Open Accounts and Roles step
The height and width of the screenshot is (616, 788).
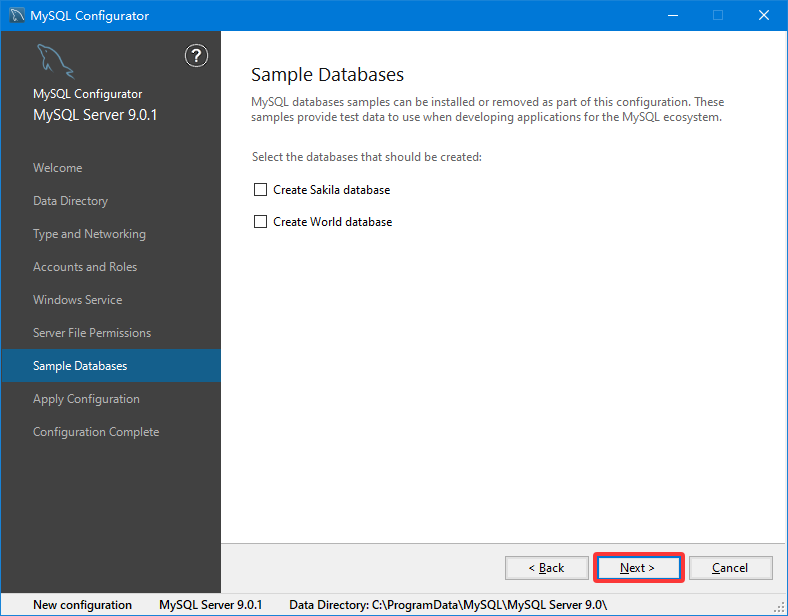point(85,267)
